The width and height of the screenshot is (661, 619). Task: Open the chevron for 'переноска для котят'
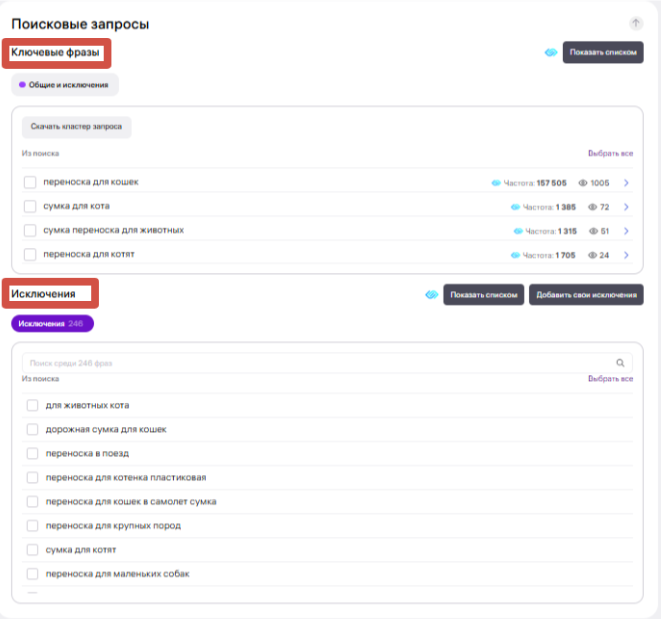[626, 255]
